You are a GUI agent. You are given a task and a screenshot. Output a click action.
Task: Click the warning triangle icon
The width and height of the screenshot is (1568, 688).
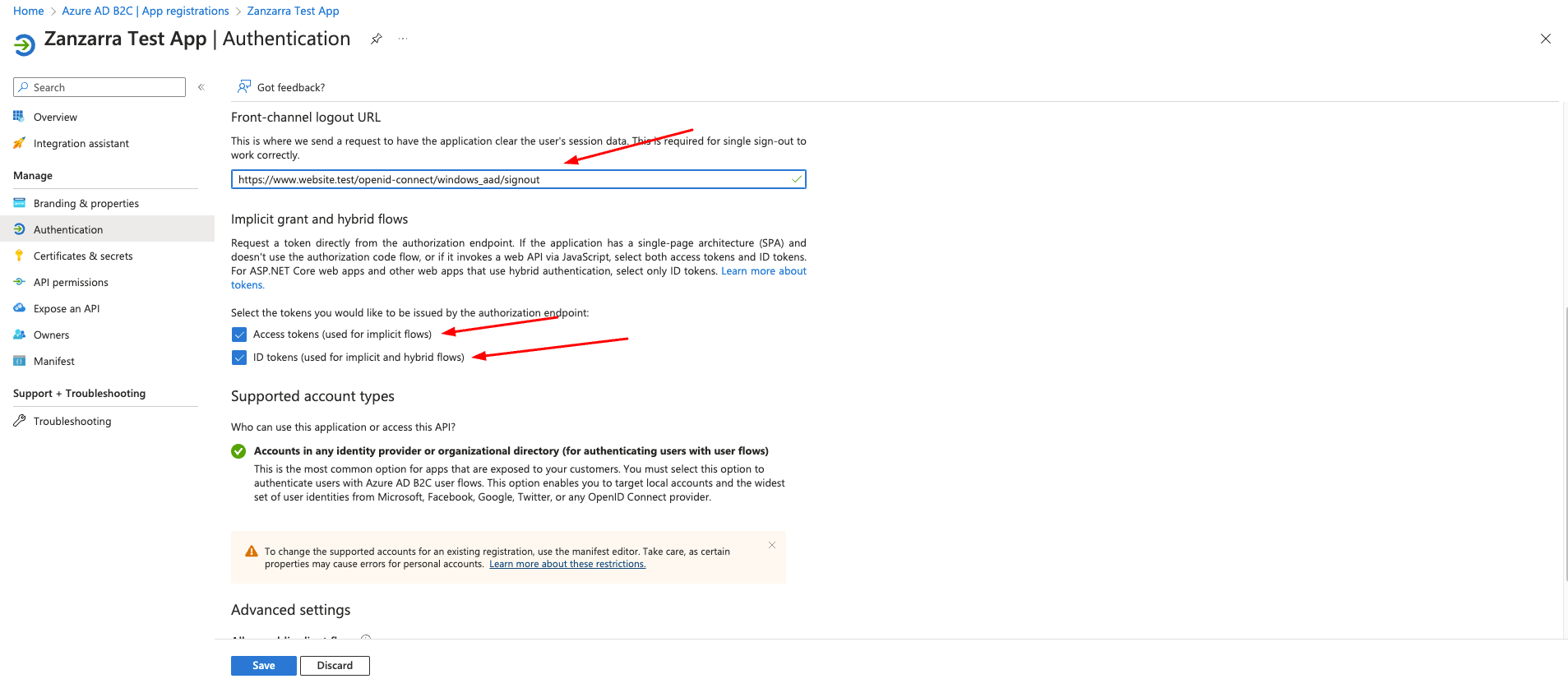252,552
